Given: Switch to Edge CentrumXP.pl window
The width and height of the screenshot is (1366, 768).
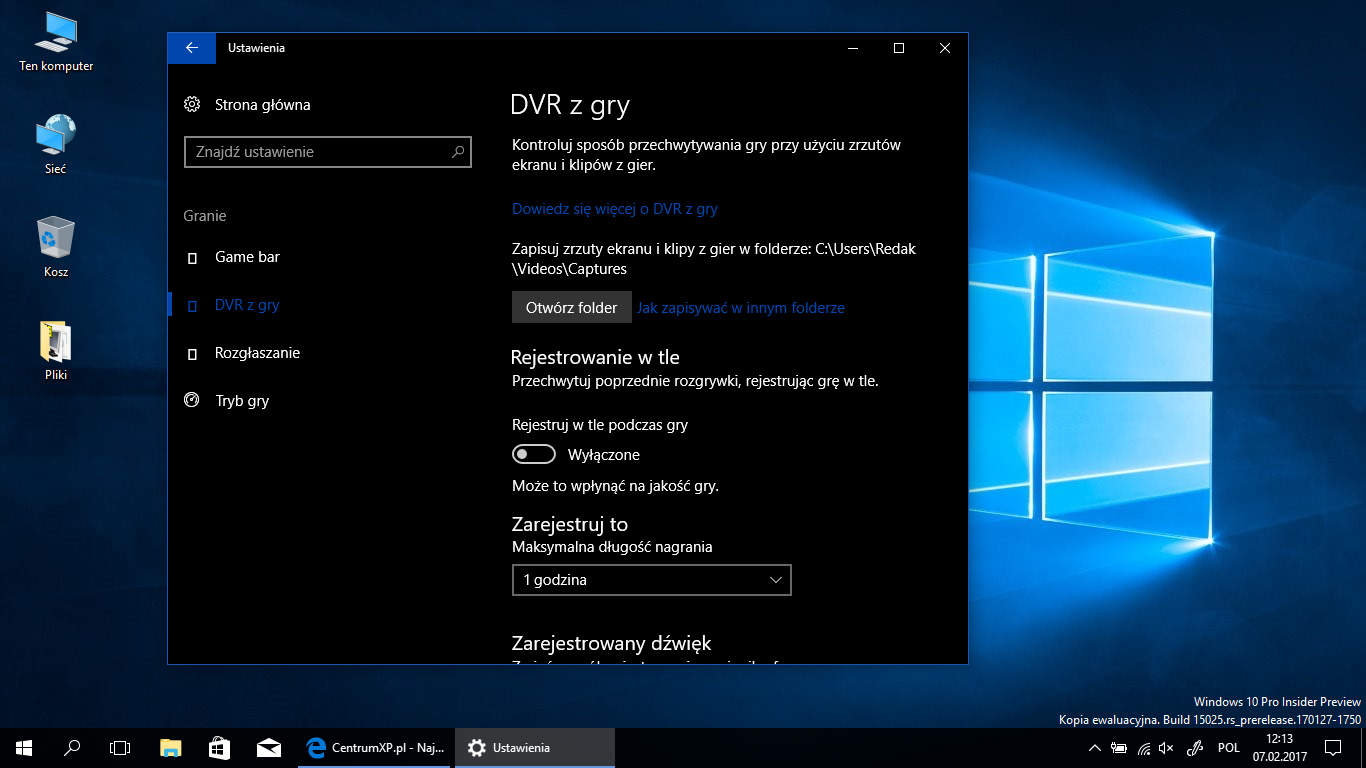Looking at the screenshot, I should point(375,748).
